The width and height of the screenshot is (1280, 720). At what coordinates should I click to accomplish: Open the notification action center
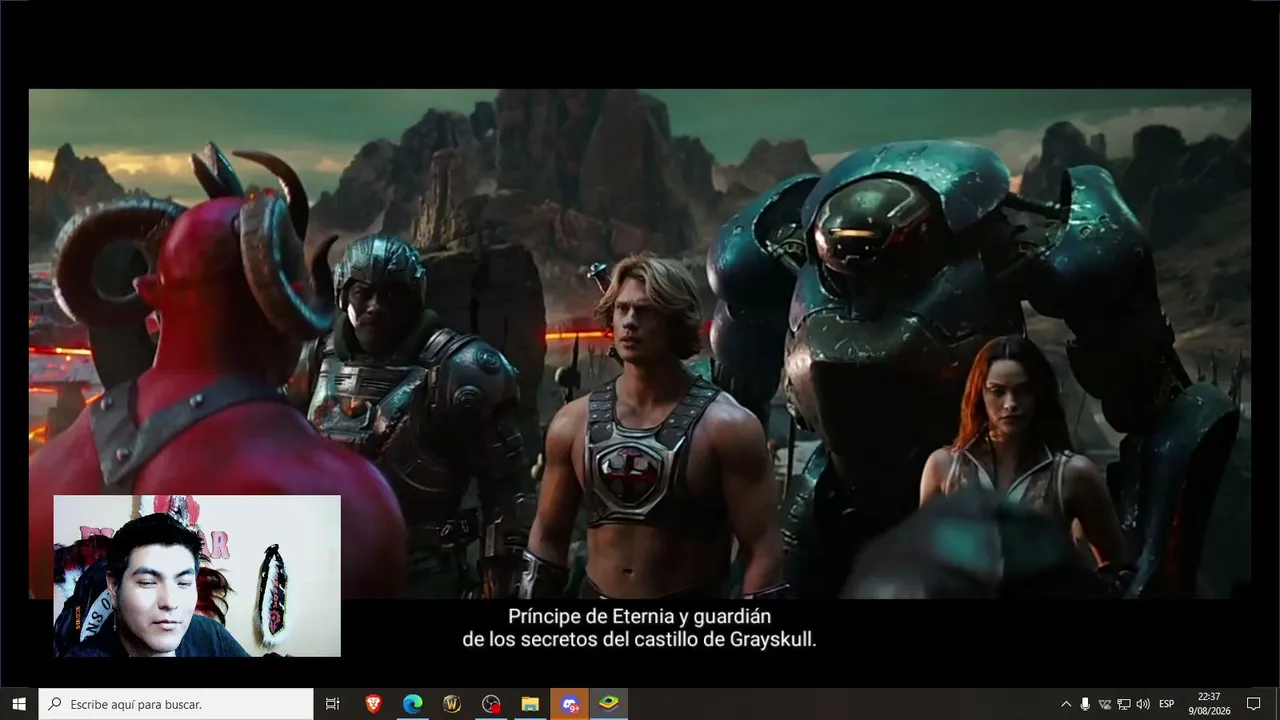click(1254, 704)
